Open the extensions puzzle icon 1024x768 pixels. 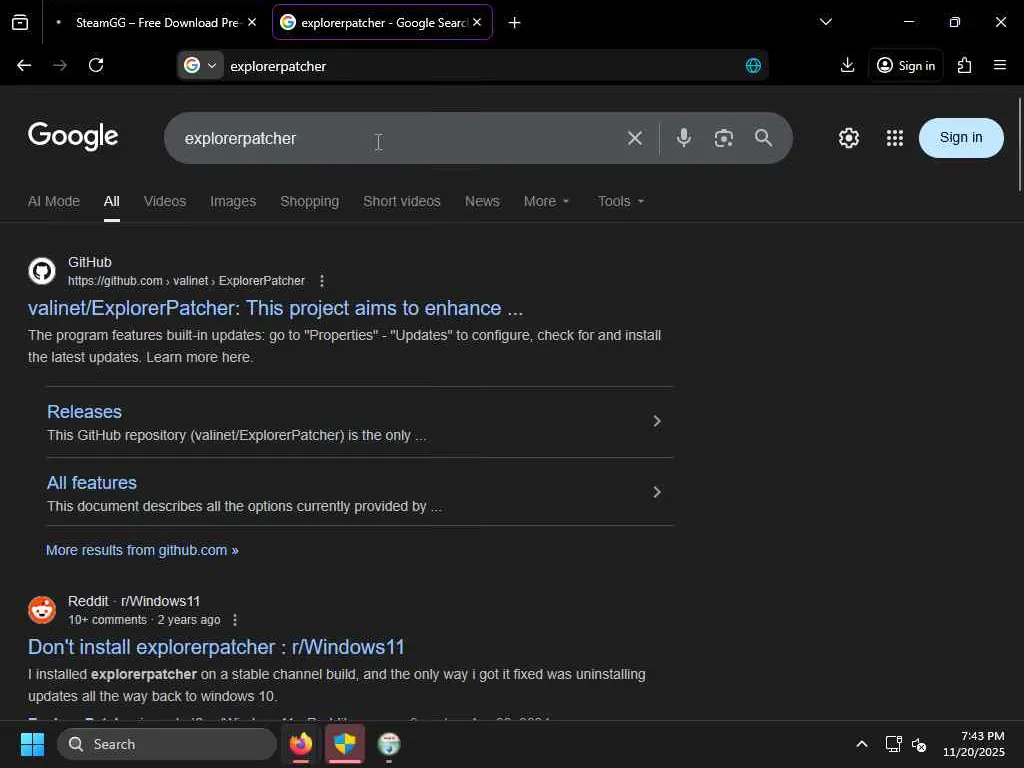tap(964, 65)
